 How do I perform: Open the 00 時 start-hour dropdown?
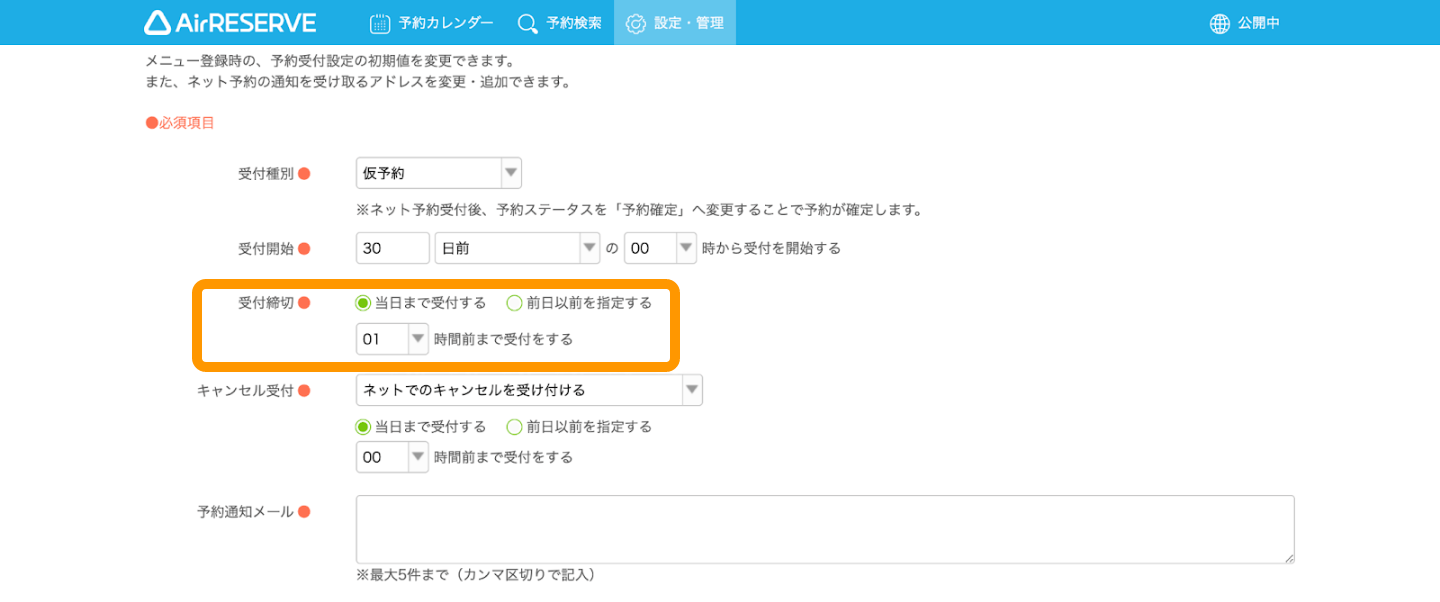point(660,248)
